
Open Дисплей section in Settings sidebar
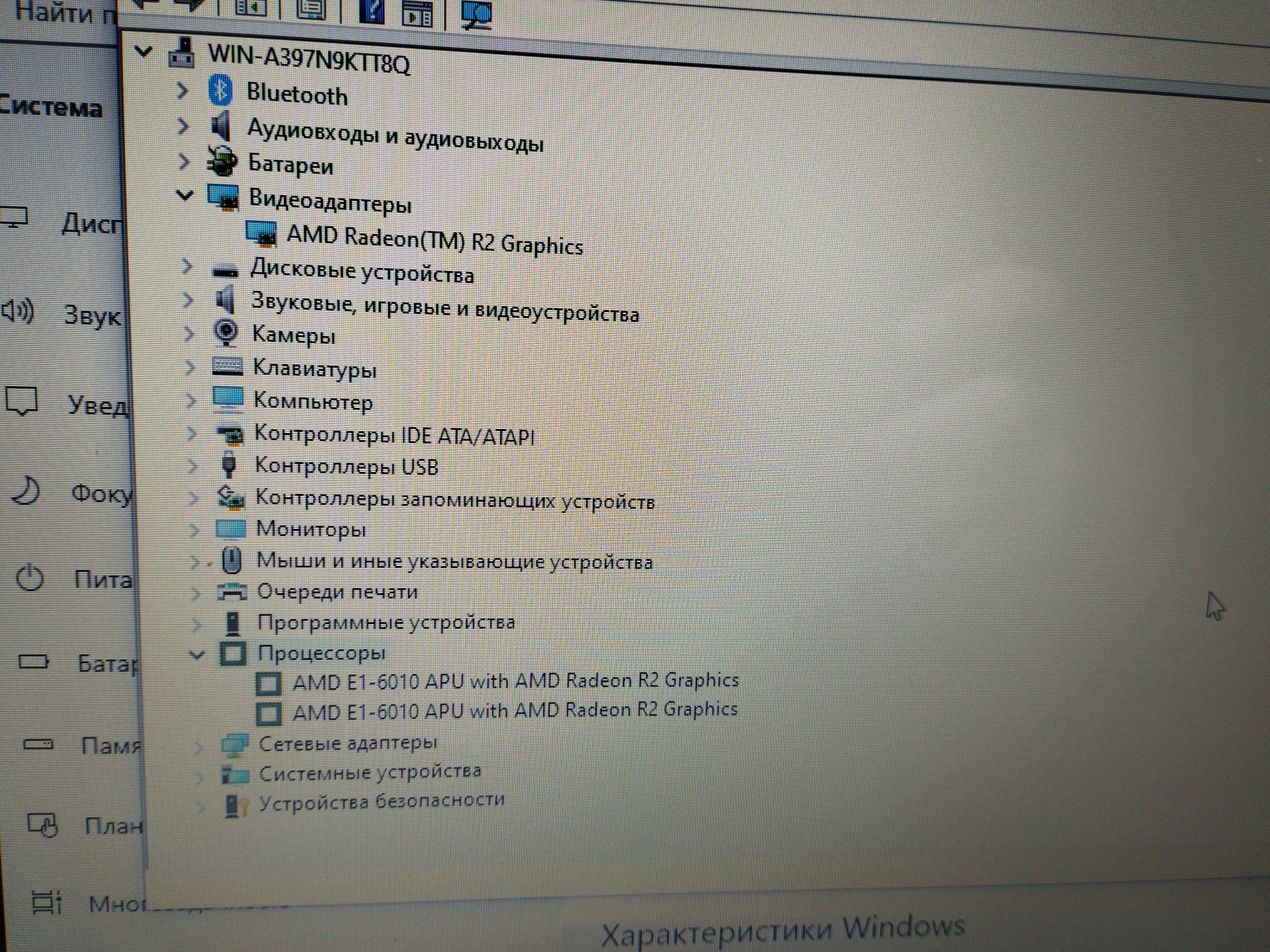(63, 221)
